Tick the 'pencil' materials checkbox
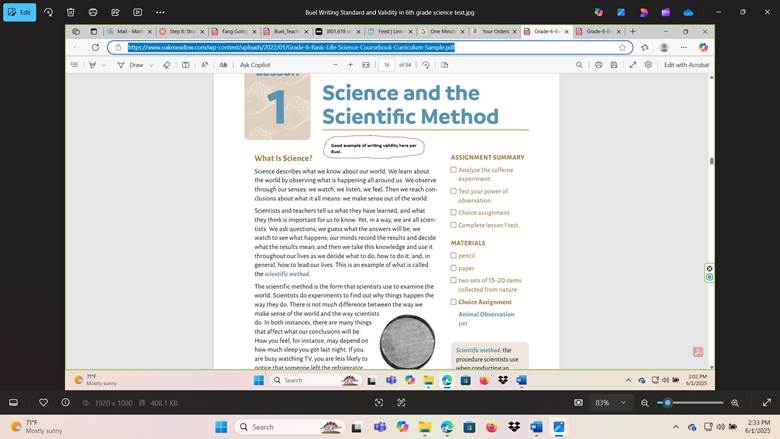This screenshot has width=780, height=439. (454, 256)
